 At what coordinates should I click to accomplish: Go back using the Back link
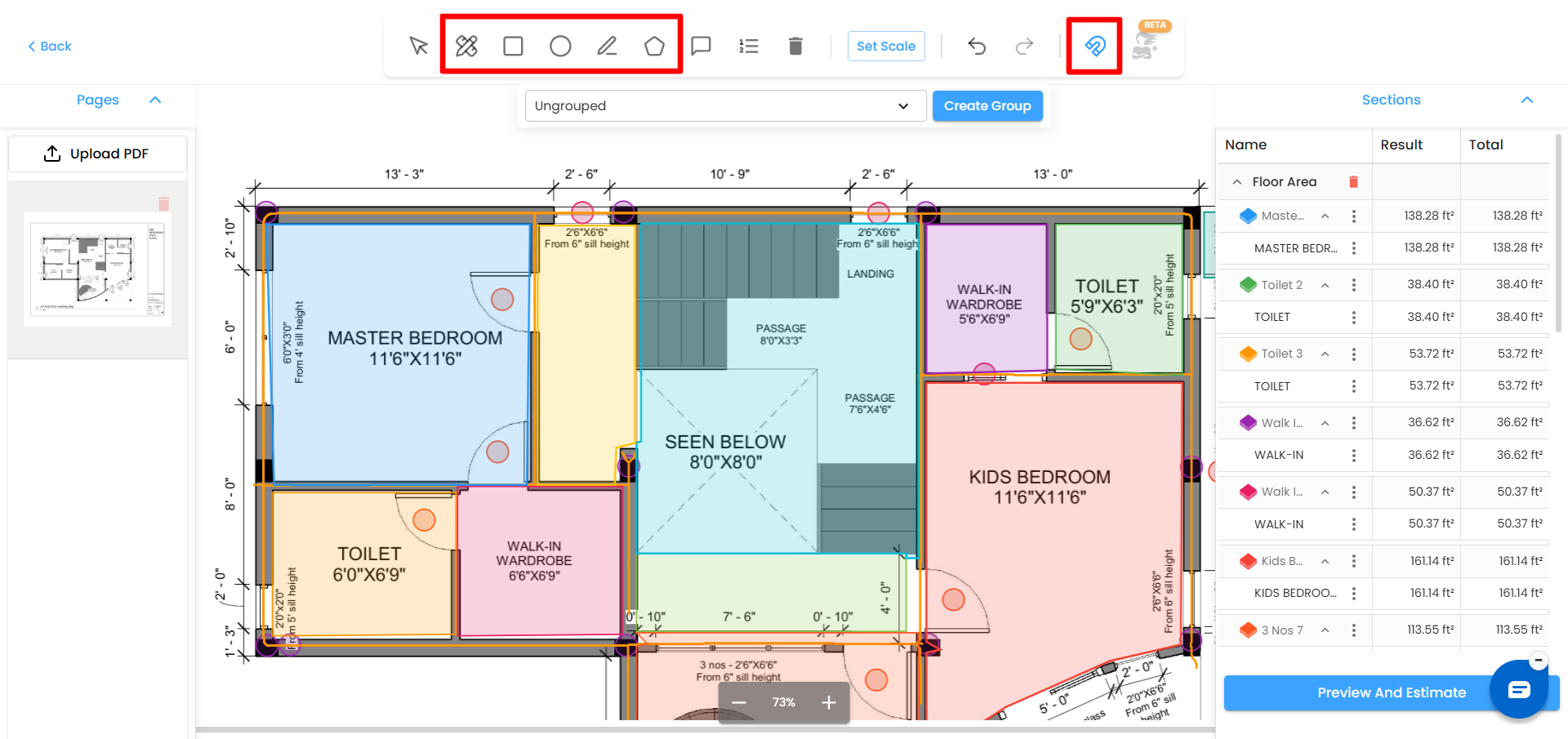click(x=50, y=47)
